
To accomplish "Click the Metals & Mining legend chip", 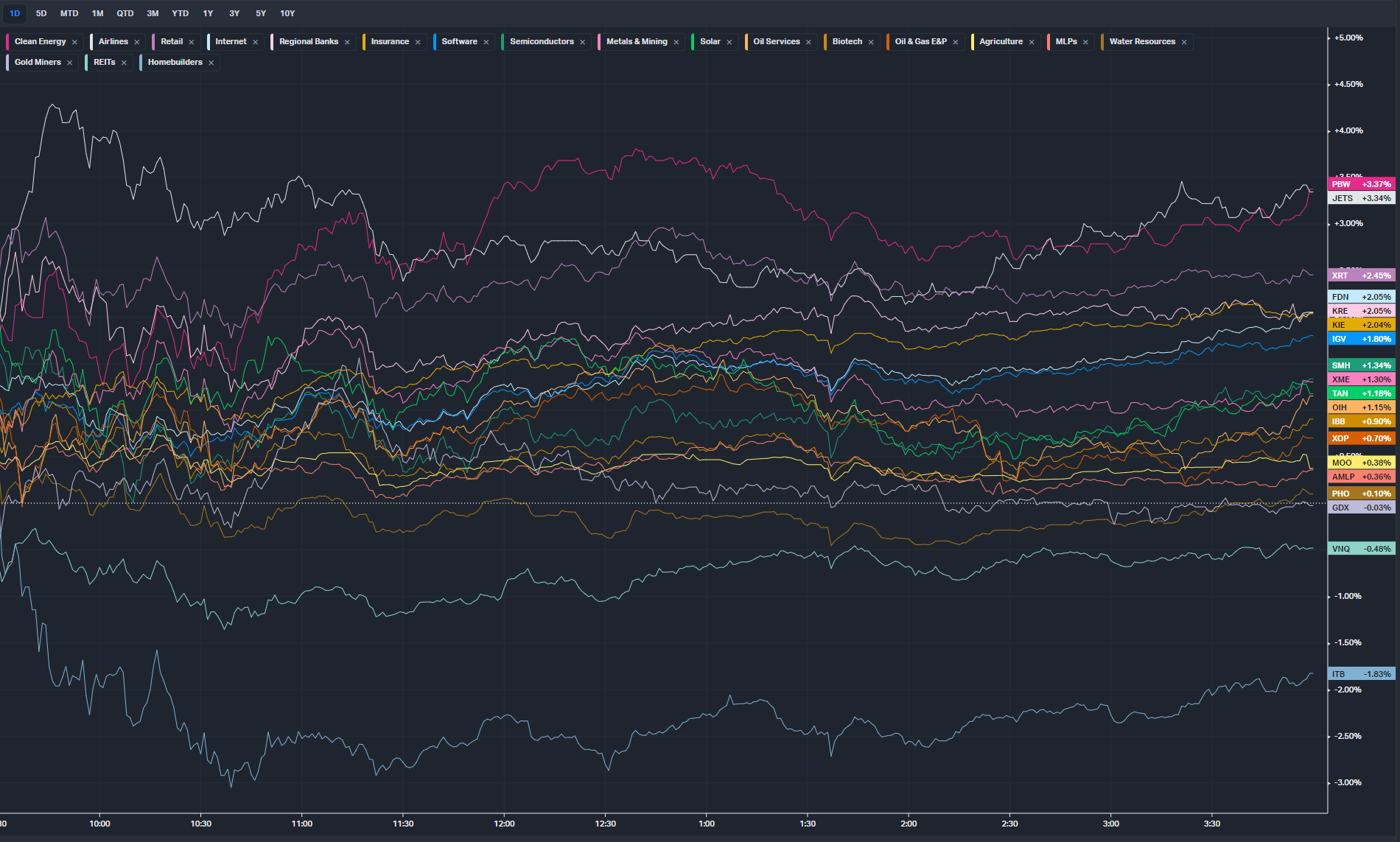I will 637,41.
